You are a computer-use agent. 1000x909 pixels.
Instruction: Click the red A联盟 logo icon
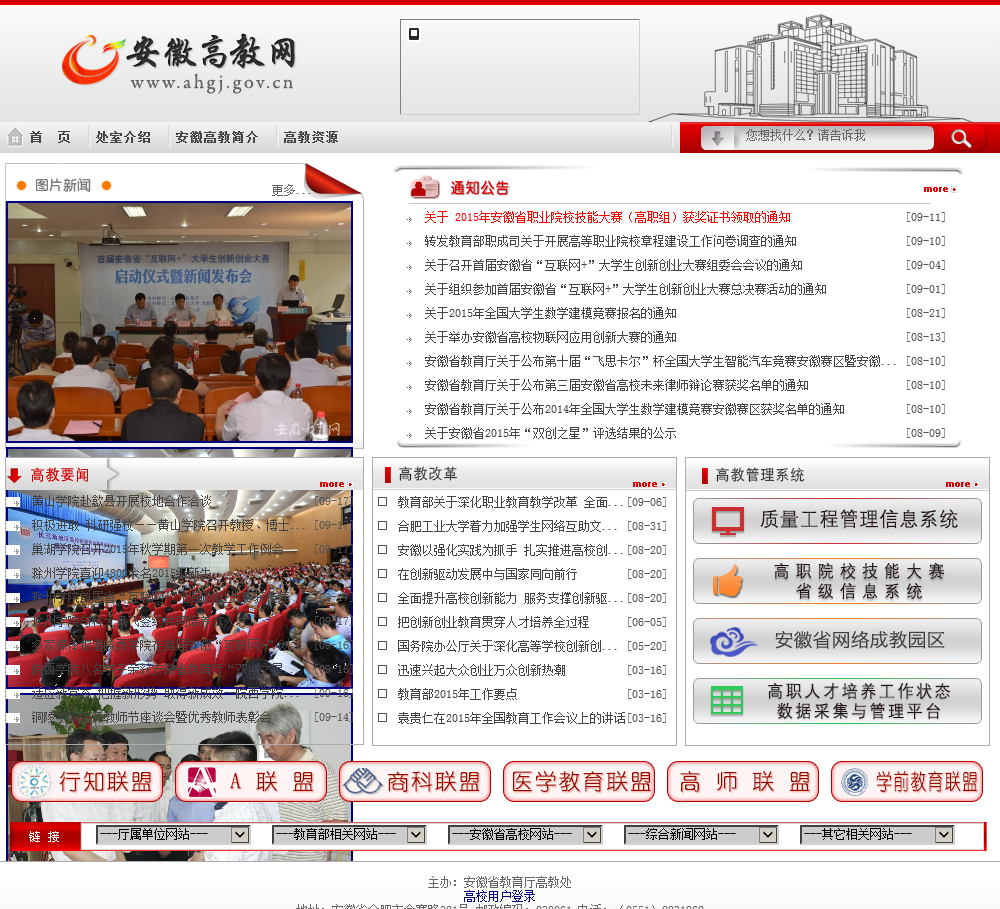(202, 782)
